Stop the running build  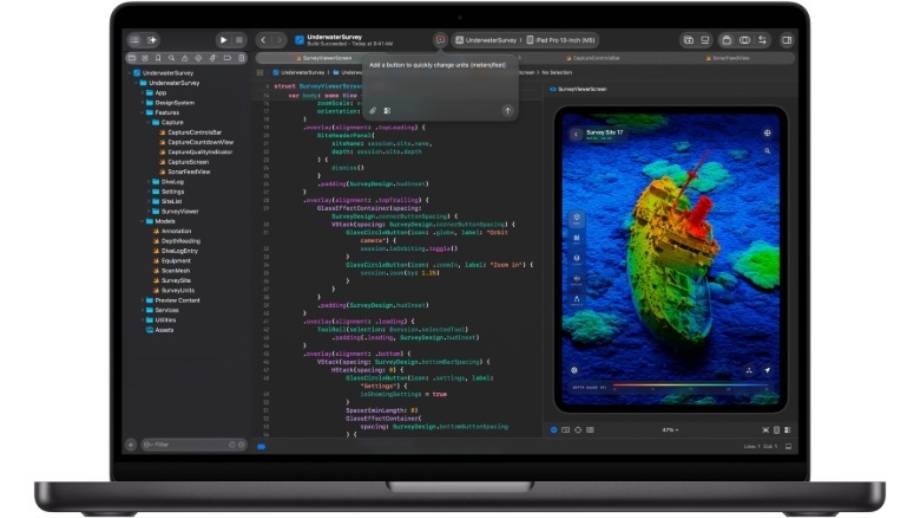pos(239,40)
